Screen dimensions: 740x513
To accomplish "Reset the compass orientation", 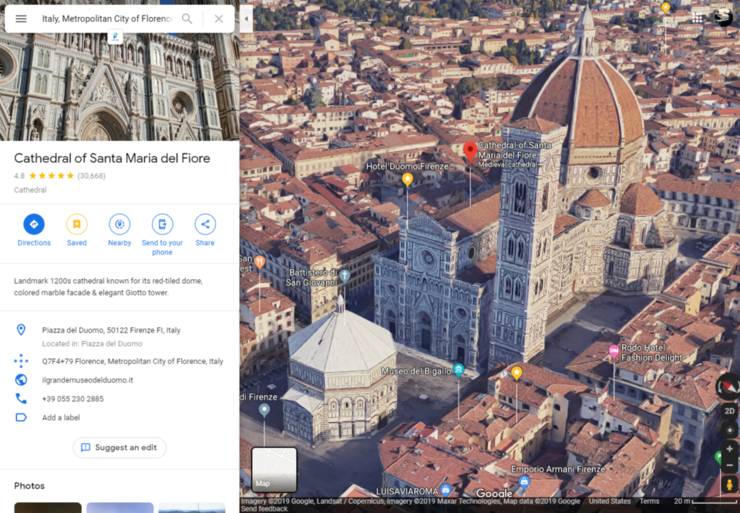I will (x=728, y=385).
